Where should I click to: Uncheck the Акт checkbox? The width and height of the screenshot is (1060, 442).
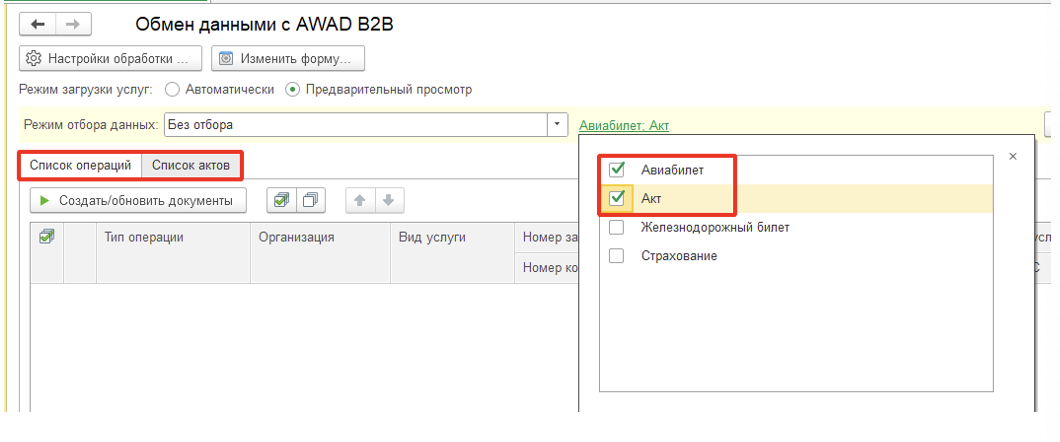(x=617, y=199)
